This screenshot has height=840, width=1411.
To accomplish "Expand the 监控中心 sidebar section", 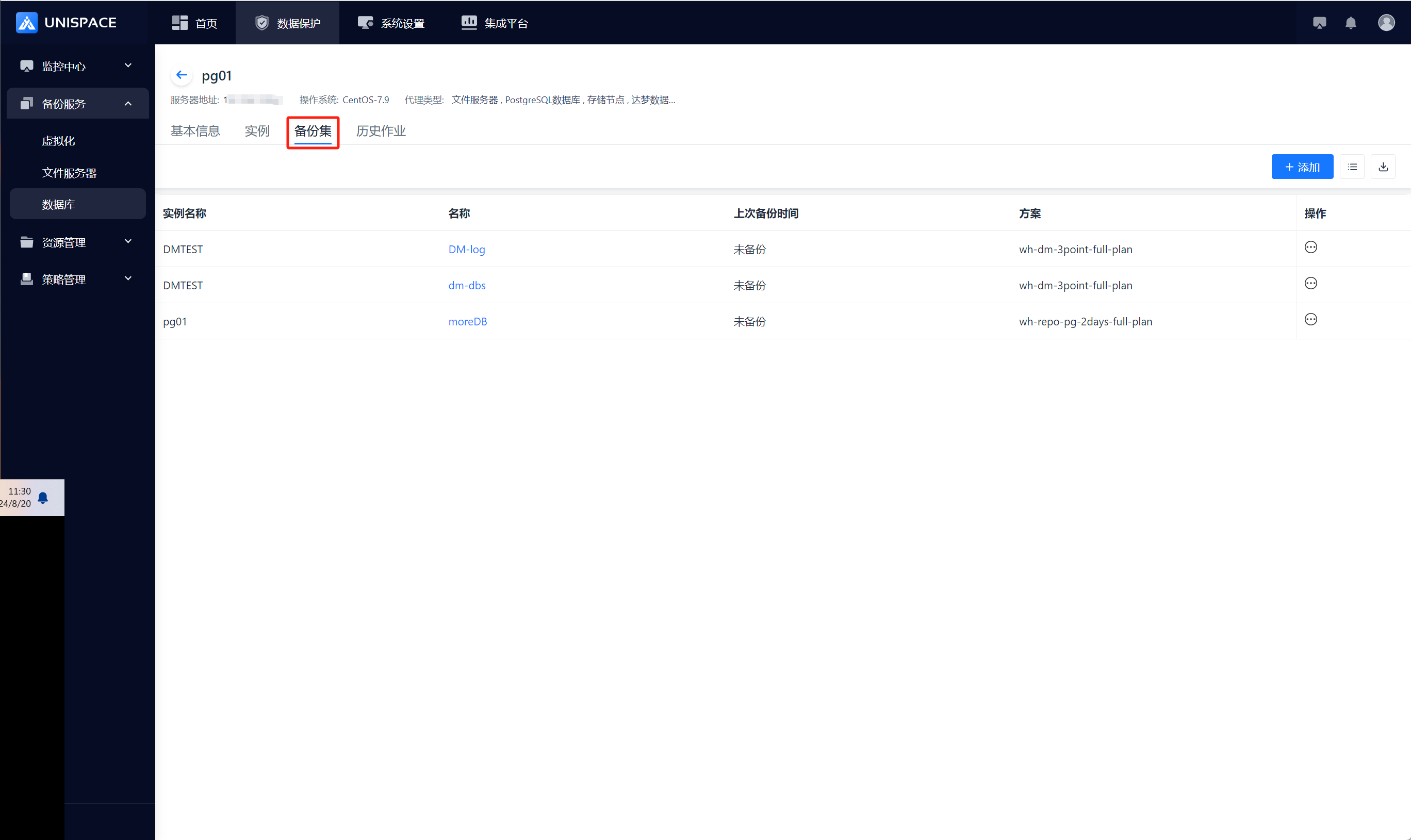I will coord(77,66).
